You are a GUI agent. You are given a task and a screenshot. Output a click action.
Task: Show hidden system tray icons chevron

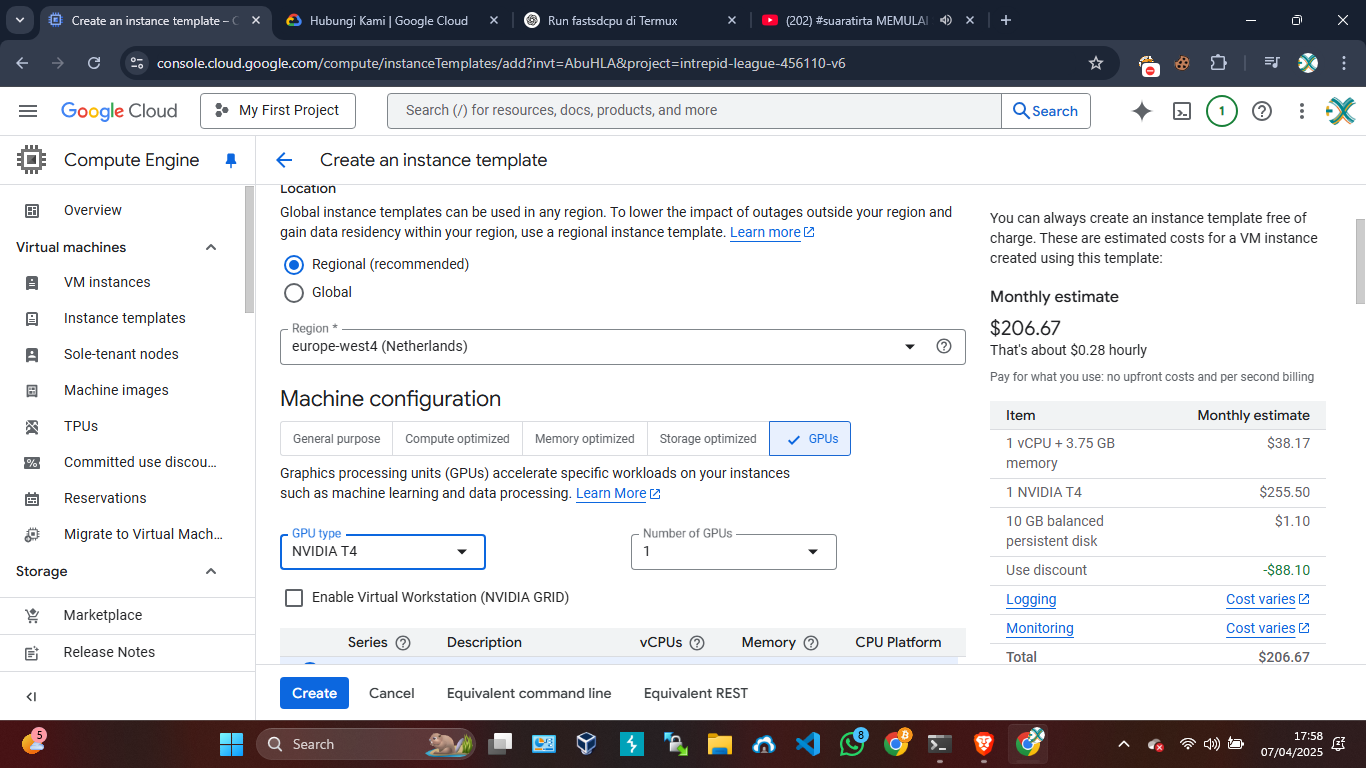[x=1124, y=744]
